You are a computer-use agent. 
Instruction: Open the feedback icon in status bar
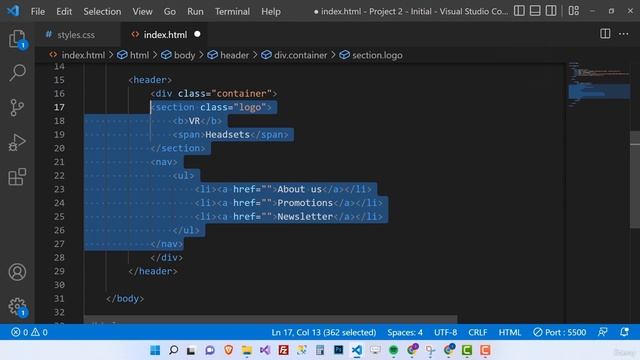(603, 332)
